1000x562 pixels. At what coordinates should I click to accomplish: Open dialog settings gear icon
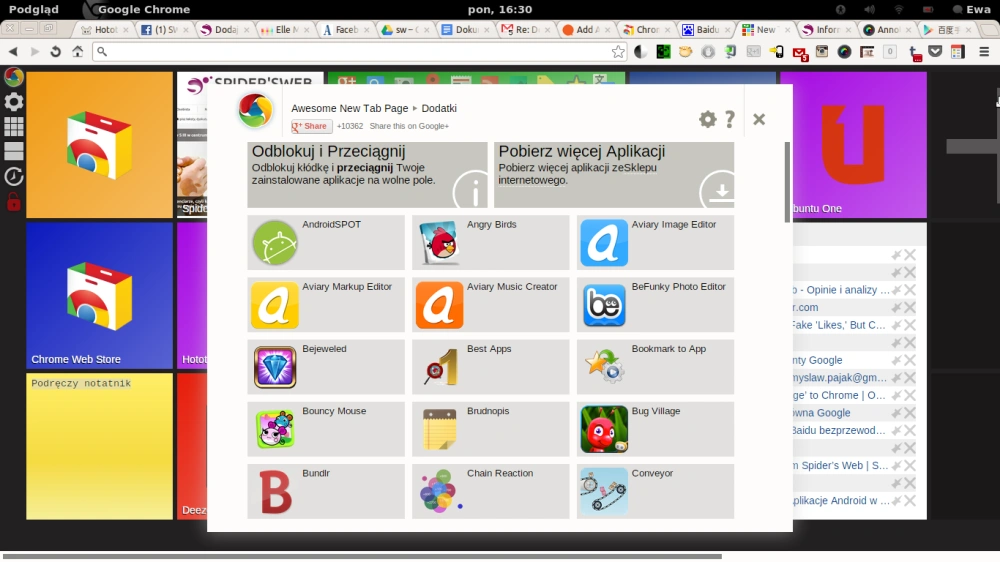tap(707, 119)
